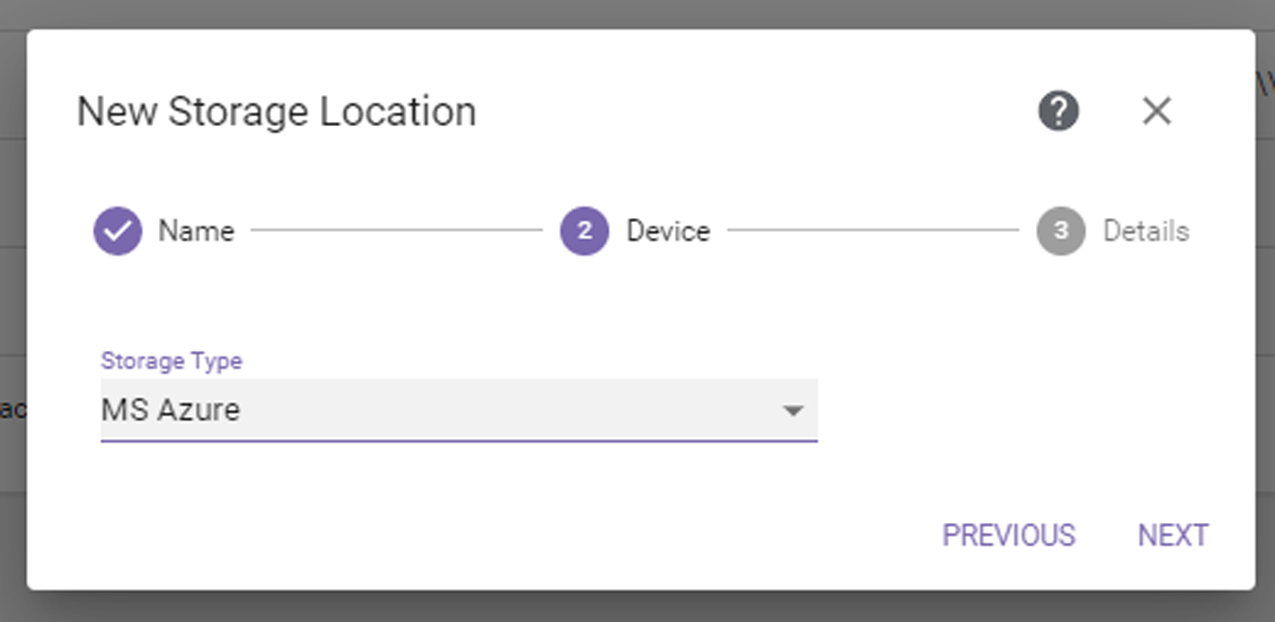
Task: Select the Device step label
Action: pyautogui.click(x=668, y=231)
